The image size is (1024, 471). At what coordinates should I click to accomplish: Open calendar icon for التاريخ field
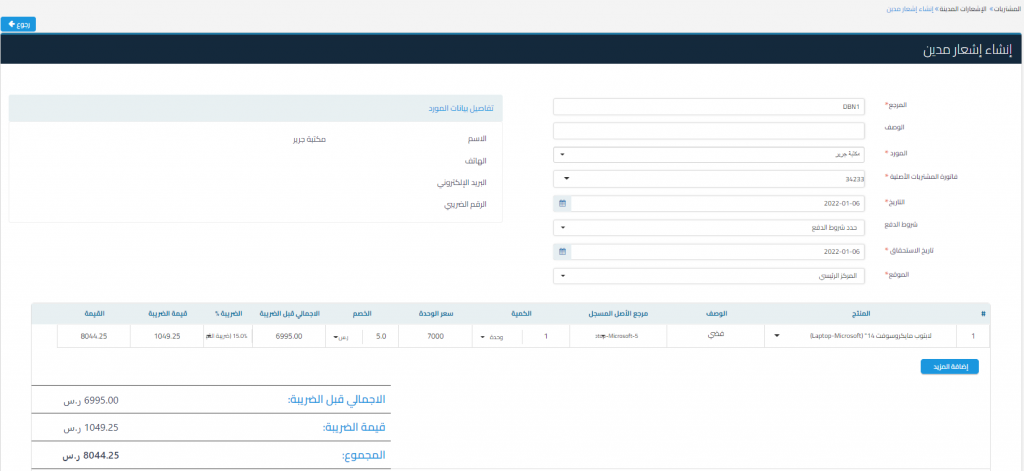click(562, 203)
